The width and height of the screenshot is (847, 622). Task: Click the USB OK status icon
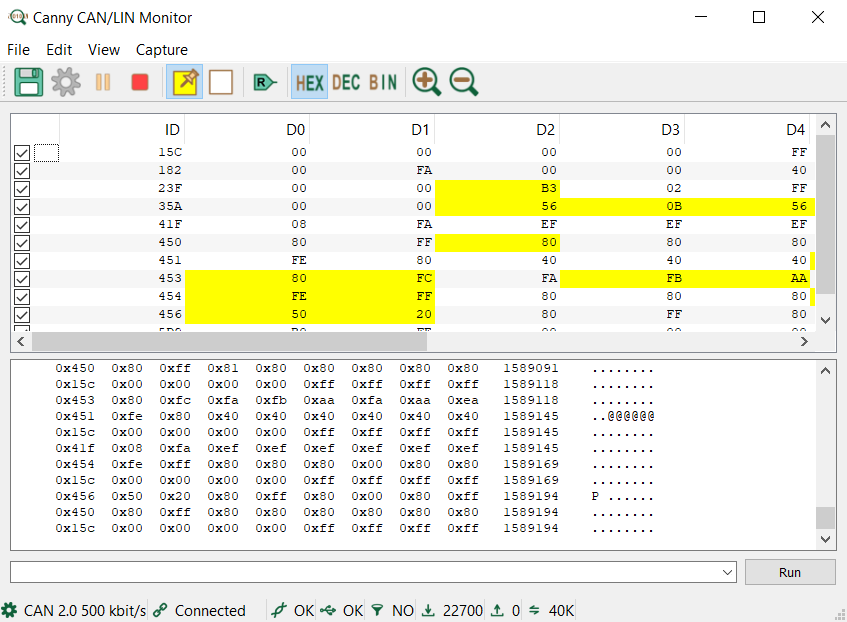pos(327,611)
